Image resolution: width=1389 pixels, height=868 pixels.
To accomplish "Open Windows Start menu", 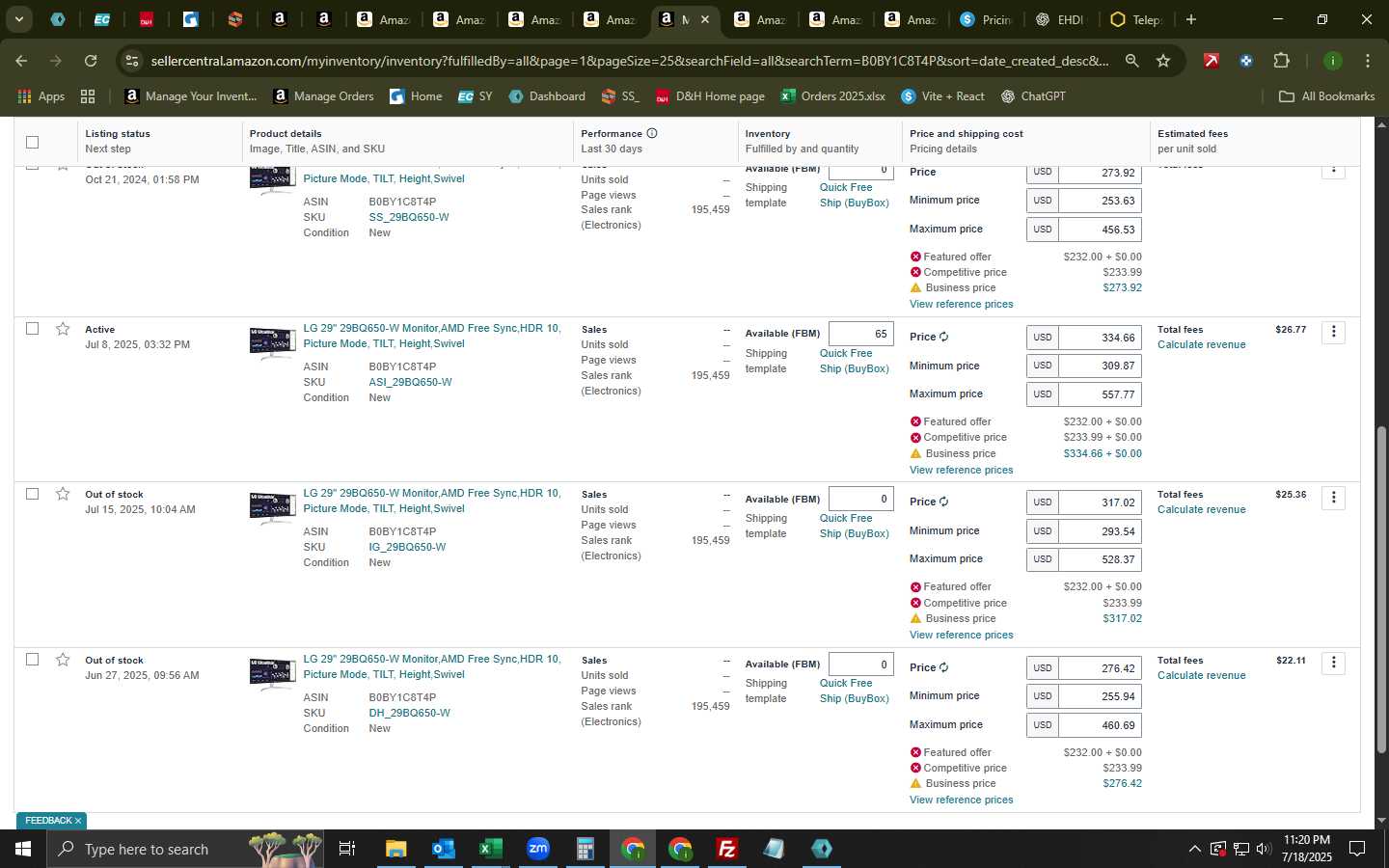I will pyautogui.click(x=23, y=849).
